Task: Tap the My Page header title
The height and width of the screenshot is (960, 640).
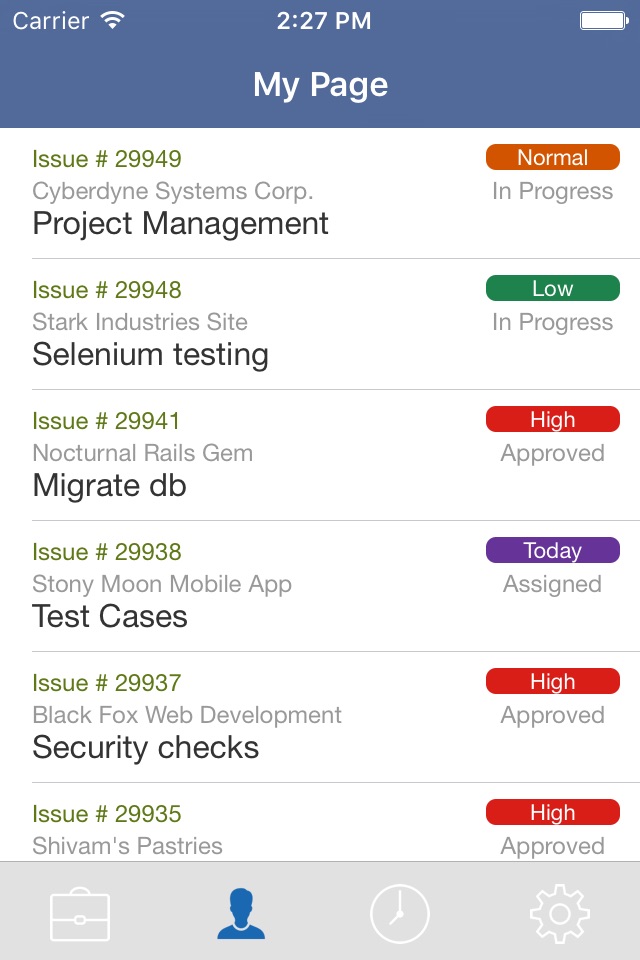Action: pyautogui.click(x=320, y=85)
